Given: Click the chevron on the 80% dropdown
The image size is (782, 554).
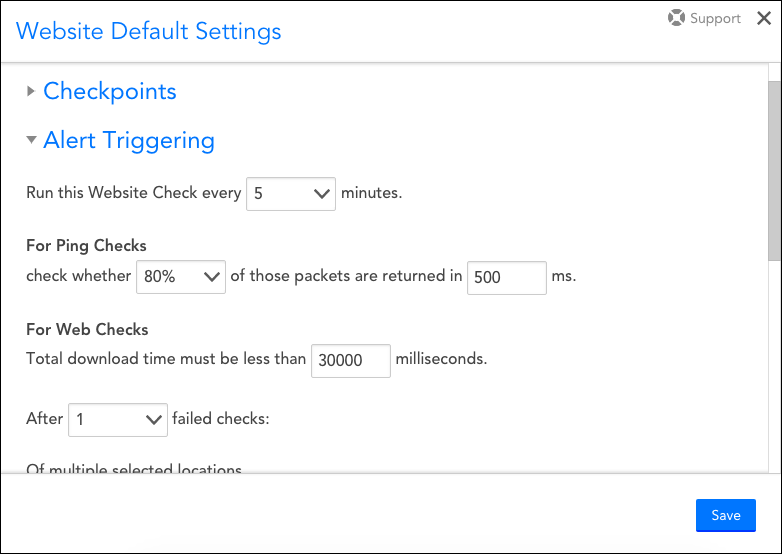Looking at the screenshot, I should 212,277.
